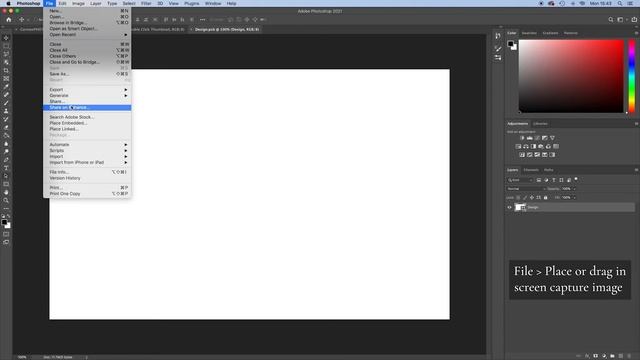Screen dimensions: 640x360
Task: Open the layer filter Kind dropdown
Action: (x=520, y=180)
